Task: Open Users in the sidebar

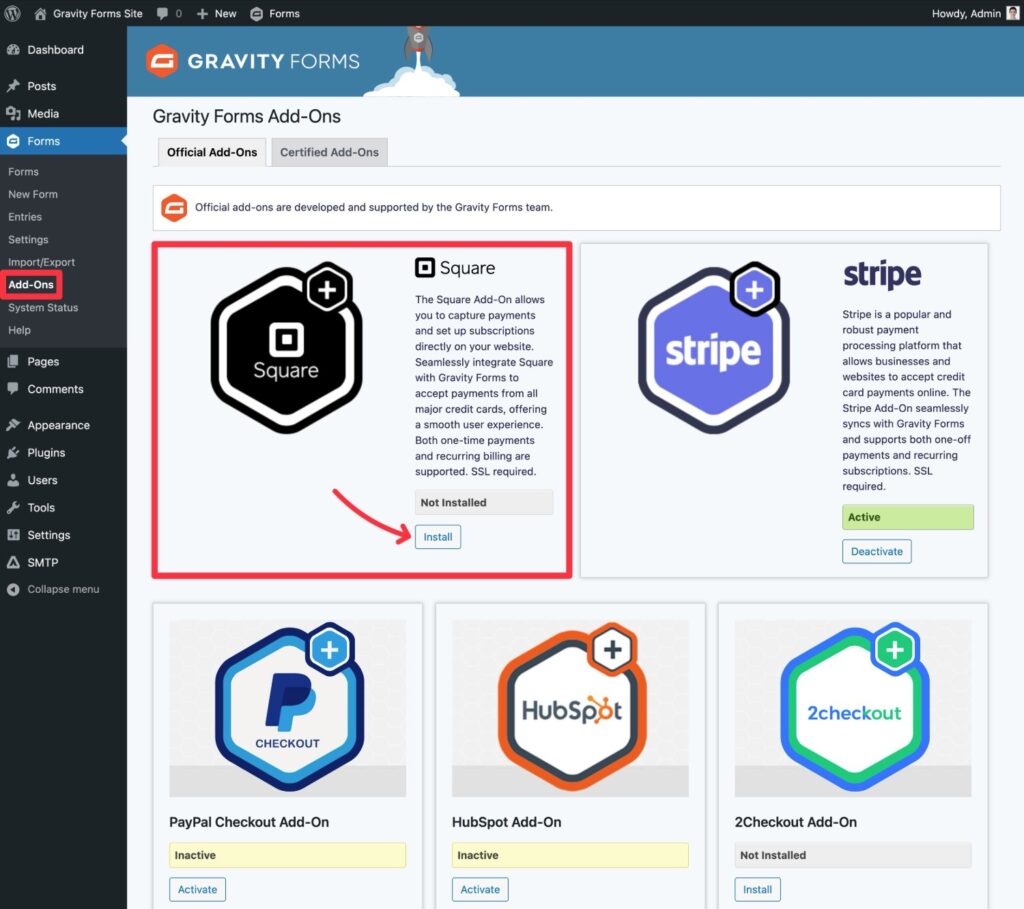Action: tap(42, 480)
